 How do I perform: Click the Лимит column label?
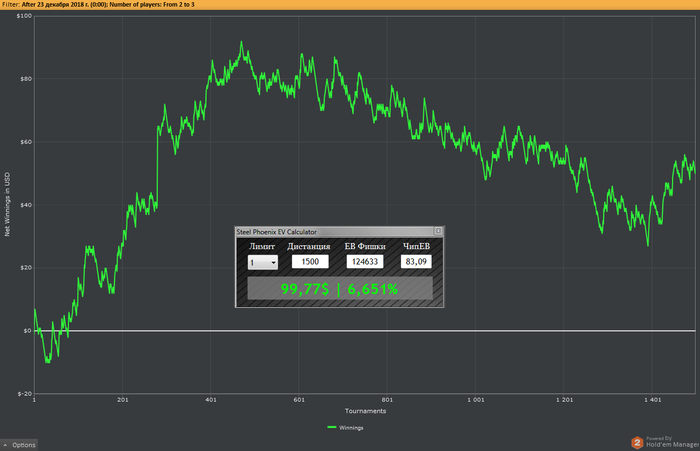(262, 246)
